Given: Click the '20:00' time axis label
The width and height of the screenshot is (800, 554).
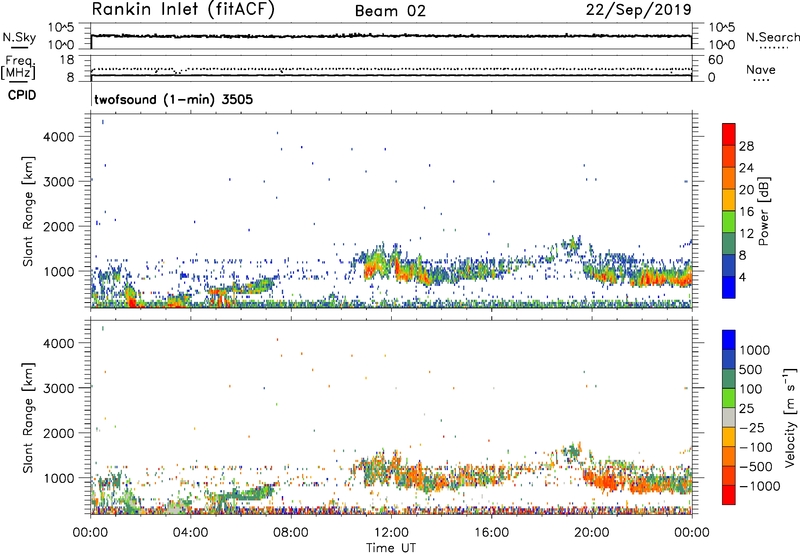Looking at the screenshot, I should (x=592, y=533).
